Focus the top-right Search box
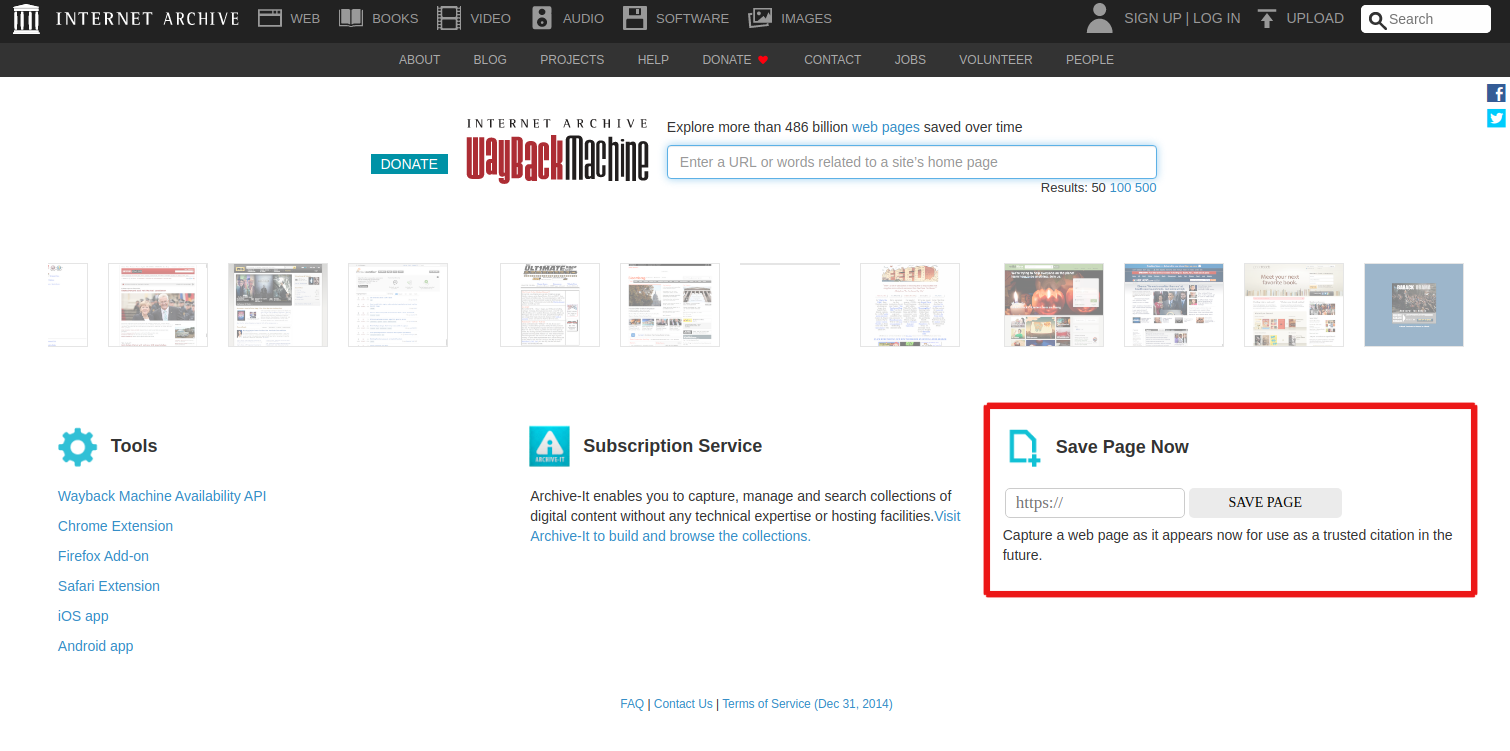 pyautogui.click(x=1426, y=19)
